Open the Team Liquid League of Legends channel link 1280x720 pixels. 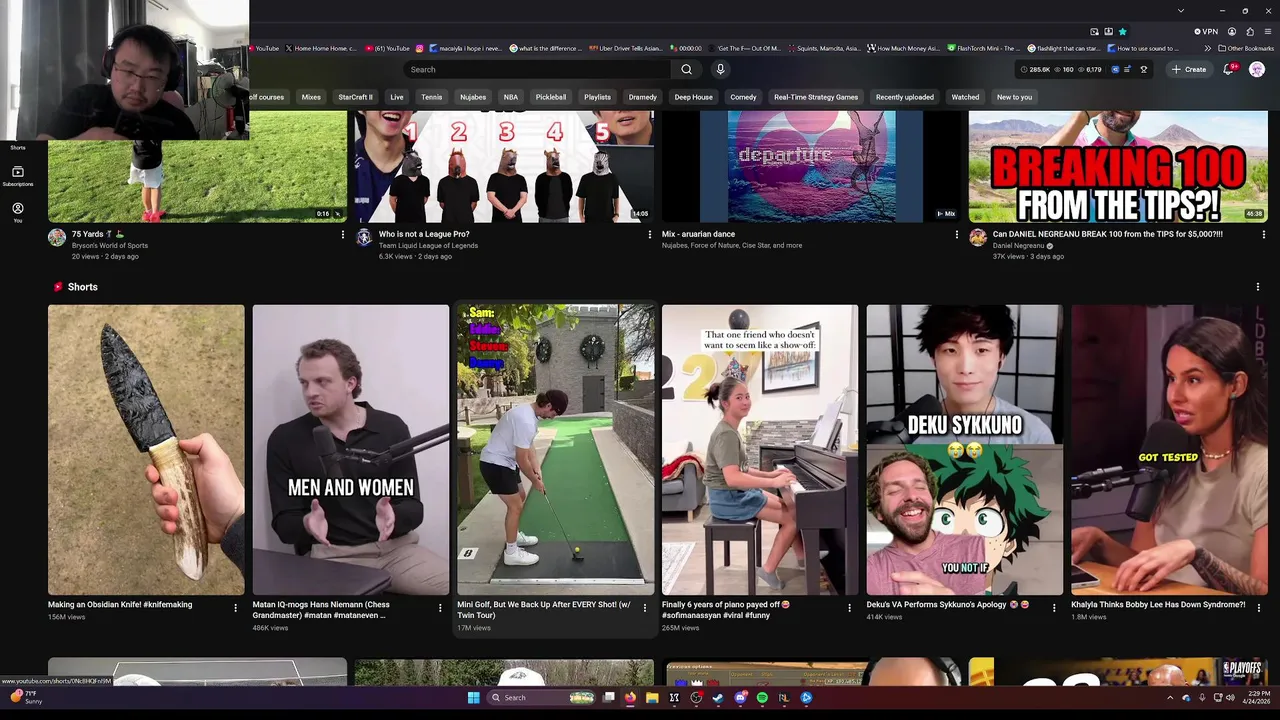428,245
